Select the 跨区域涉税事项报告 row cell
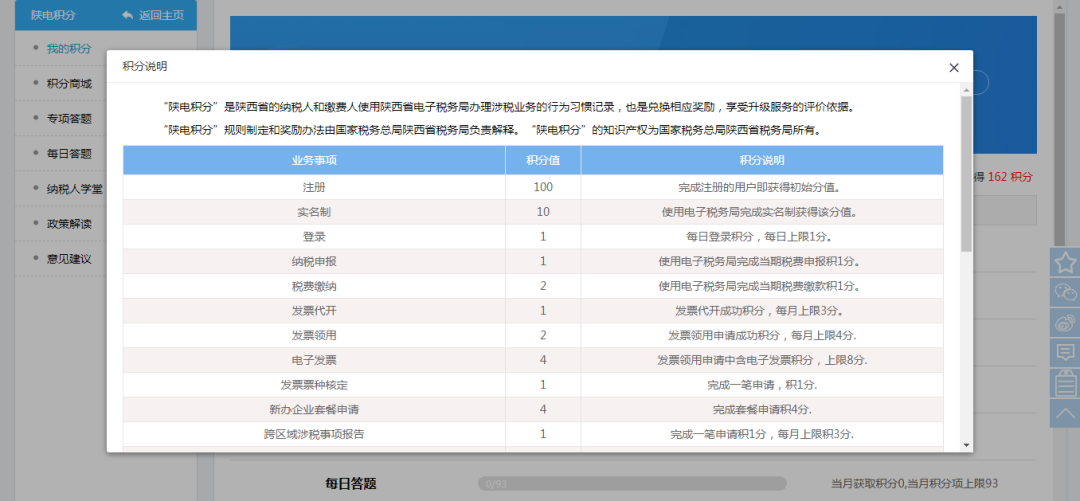1080x501 pixels. click(x=314, y=434)
